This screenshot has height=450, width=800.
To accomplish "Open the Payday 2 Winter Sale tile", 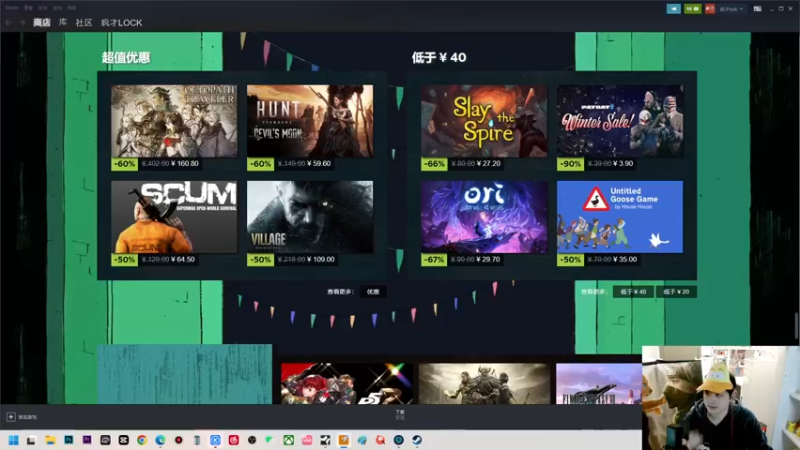I will (620, 121).
